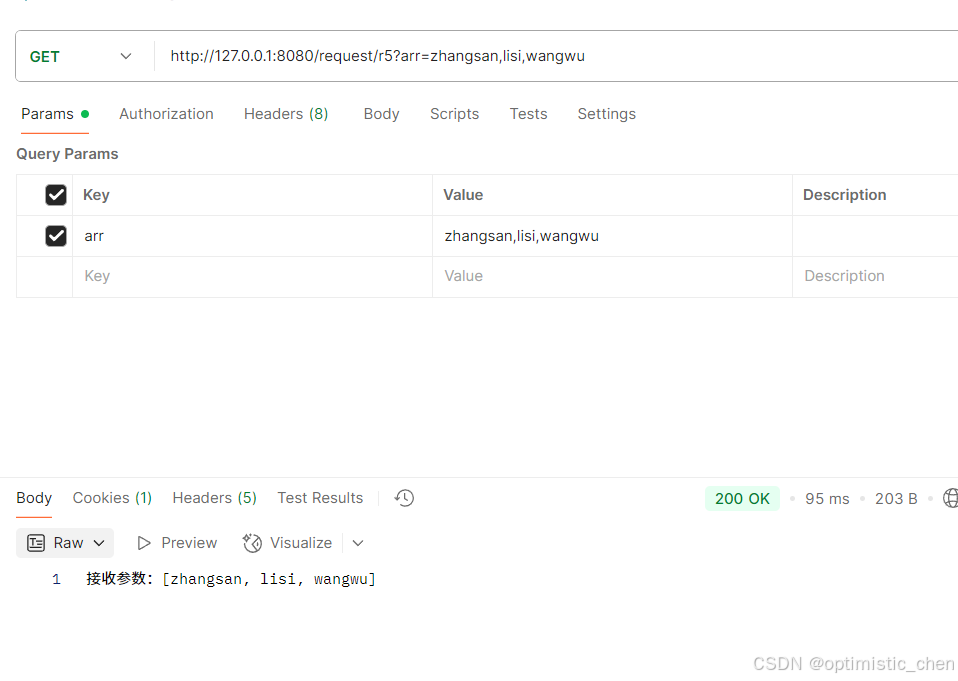Click the Description column header
This screenshot has width=958, height=681.
[844, 195]
